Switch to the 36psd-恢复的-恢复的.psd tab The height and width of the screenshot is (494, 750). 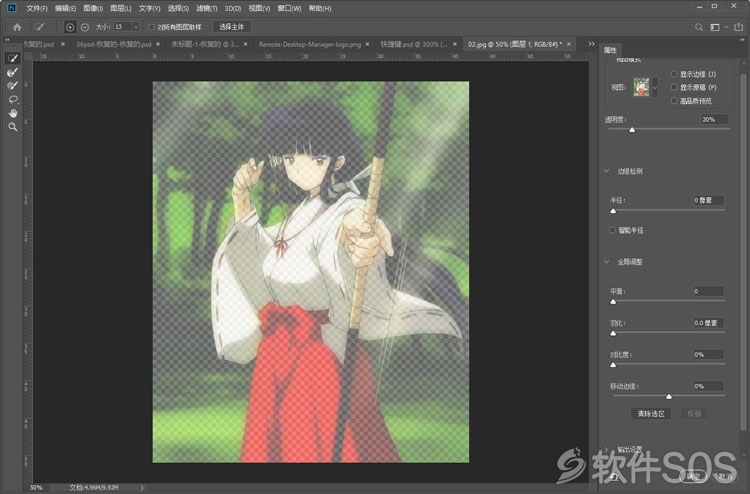pyautogui.click(x=114, y=44)
